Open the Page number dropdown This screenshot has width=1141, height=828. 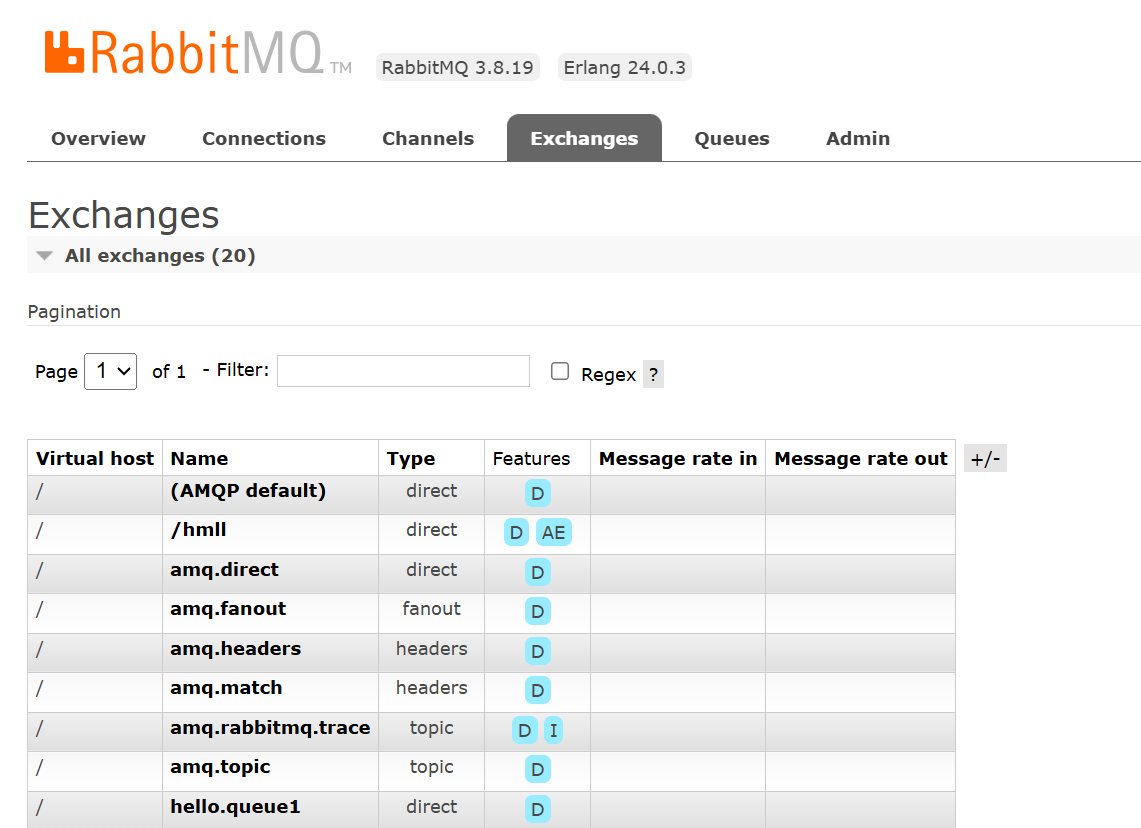tap(111, 371)
